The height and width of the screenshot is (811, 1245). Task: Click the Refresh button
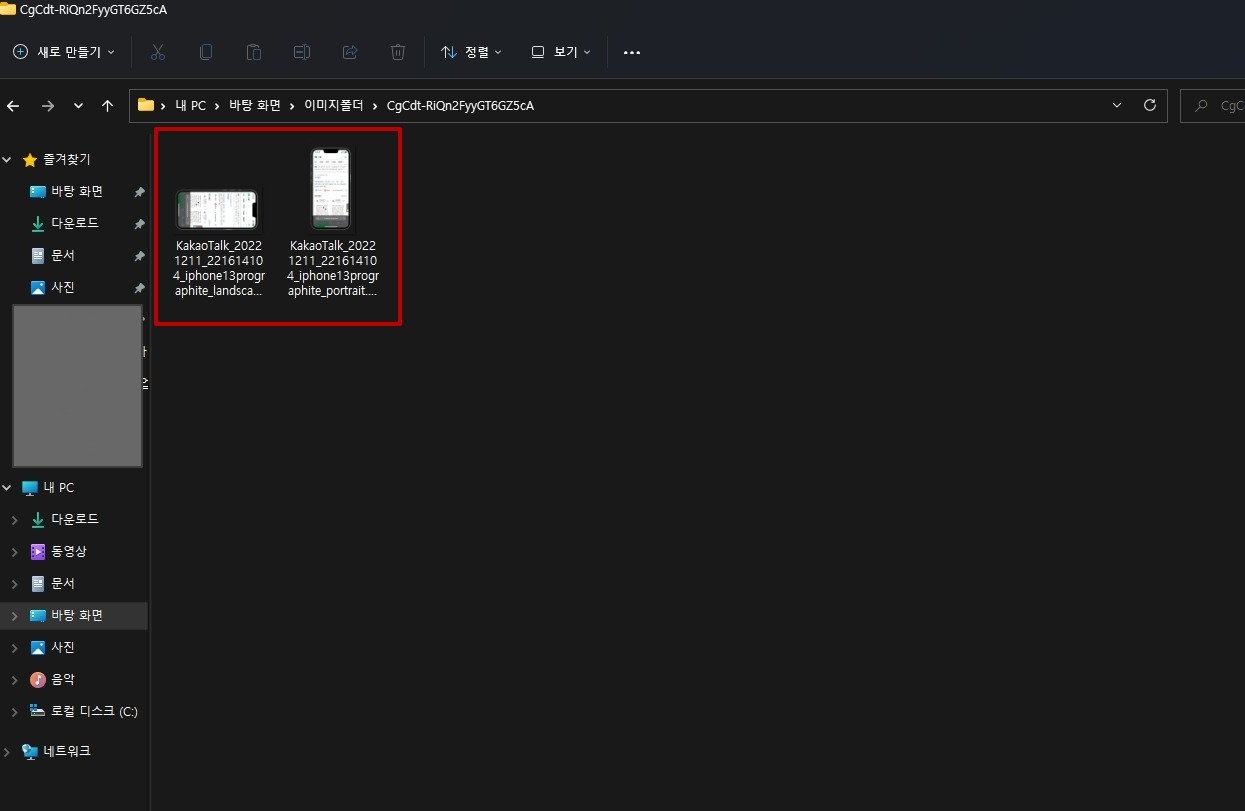click(1149, 105)
